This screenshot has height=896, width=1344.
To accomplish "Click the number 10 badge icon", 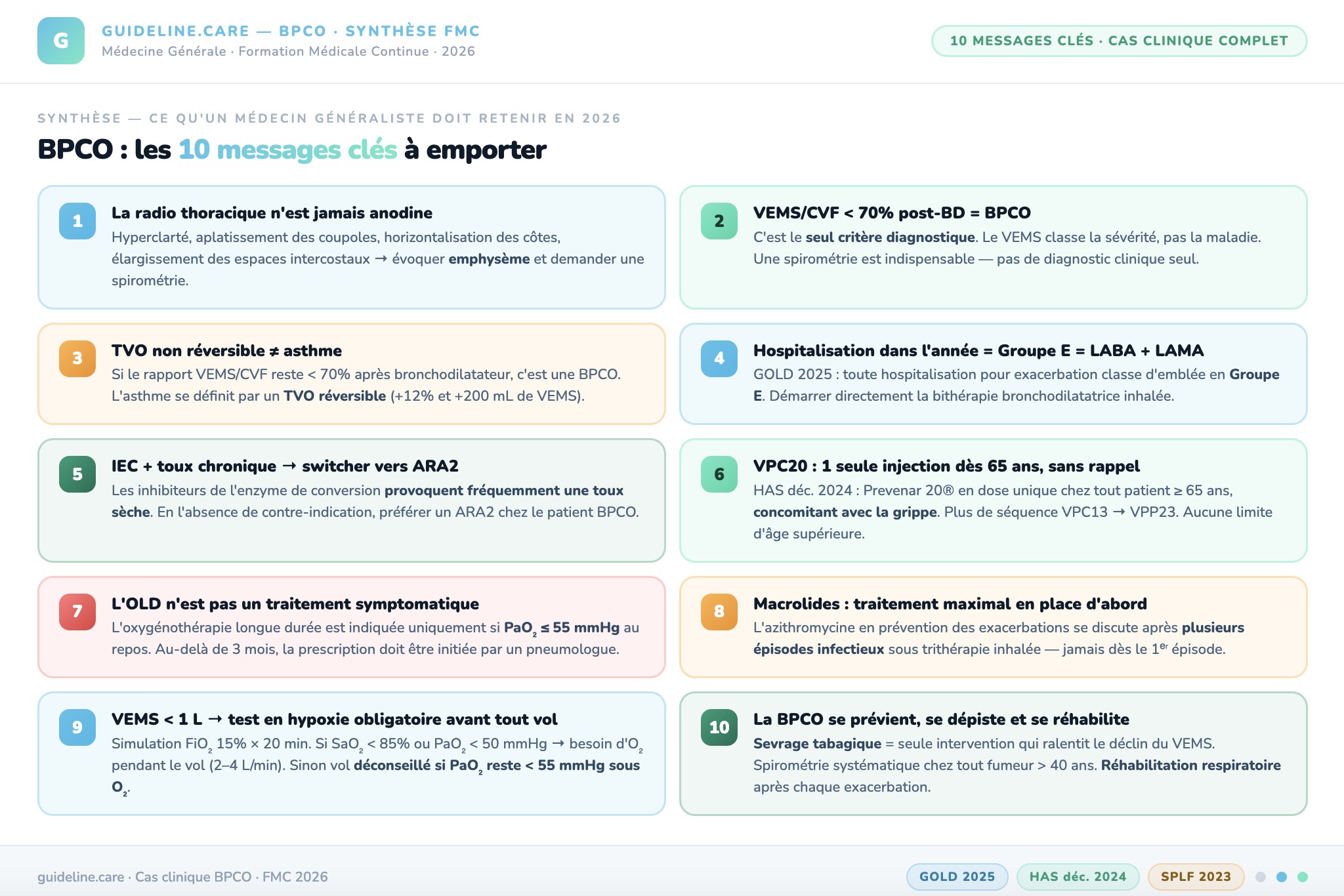I will (x=719, y=727).
